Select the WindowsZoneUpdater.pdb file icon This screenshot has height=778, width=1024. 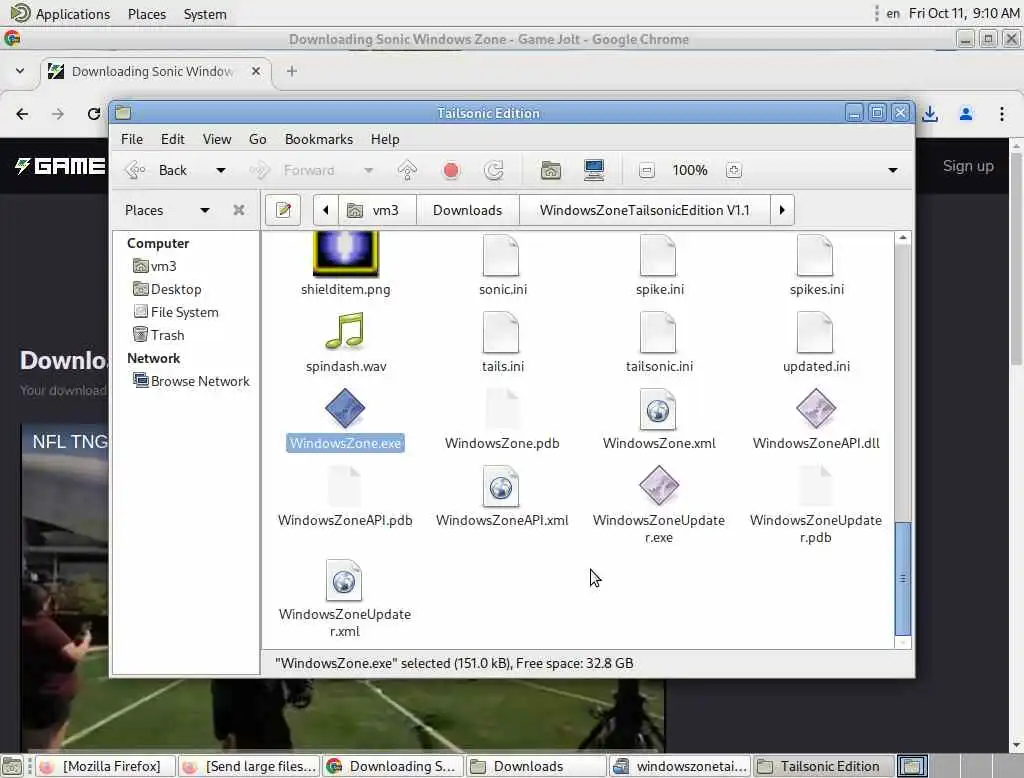(815, 486)
